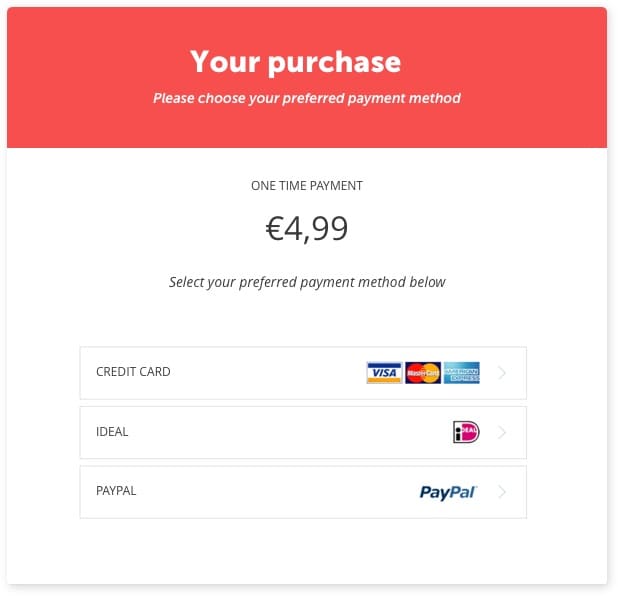Choose the PAYPAL payment label
618x596 pixels.
click(116, 491)
